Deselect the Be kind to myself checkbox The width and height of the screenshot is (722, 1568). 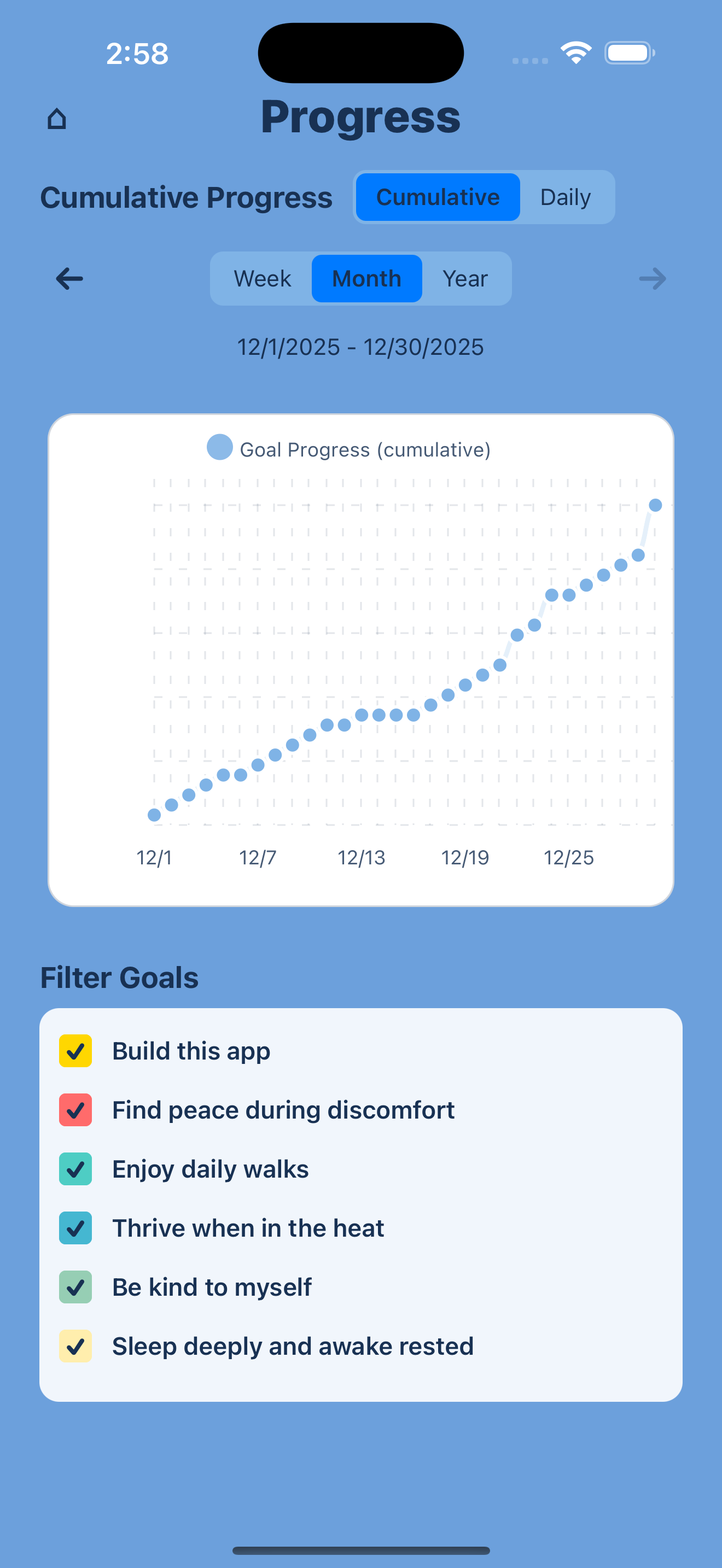tap(75, 1287)
